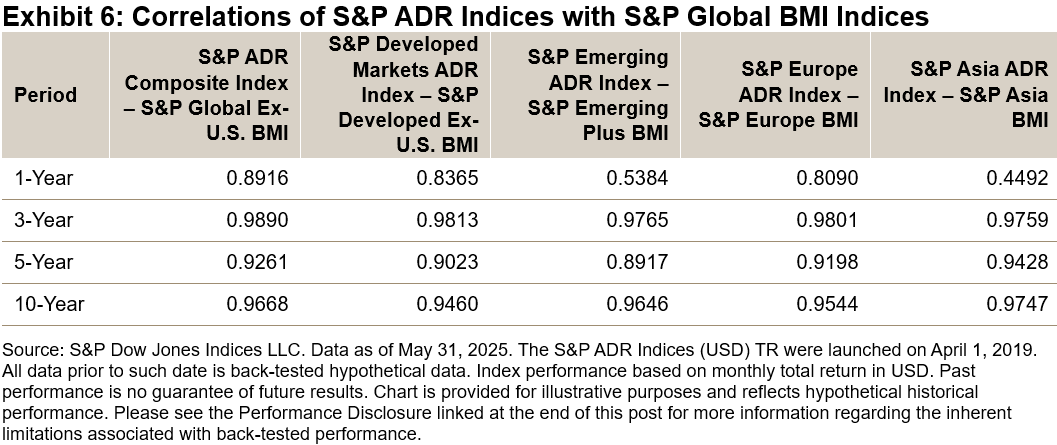Select the 0.9813 value cell
Viewport: 1057px width, 445px height.
click(x=449, y=220)
